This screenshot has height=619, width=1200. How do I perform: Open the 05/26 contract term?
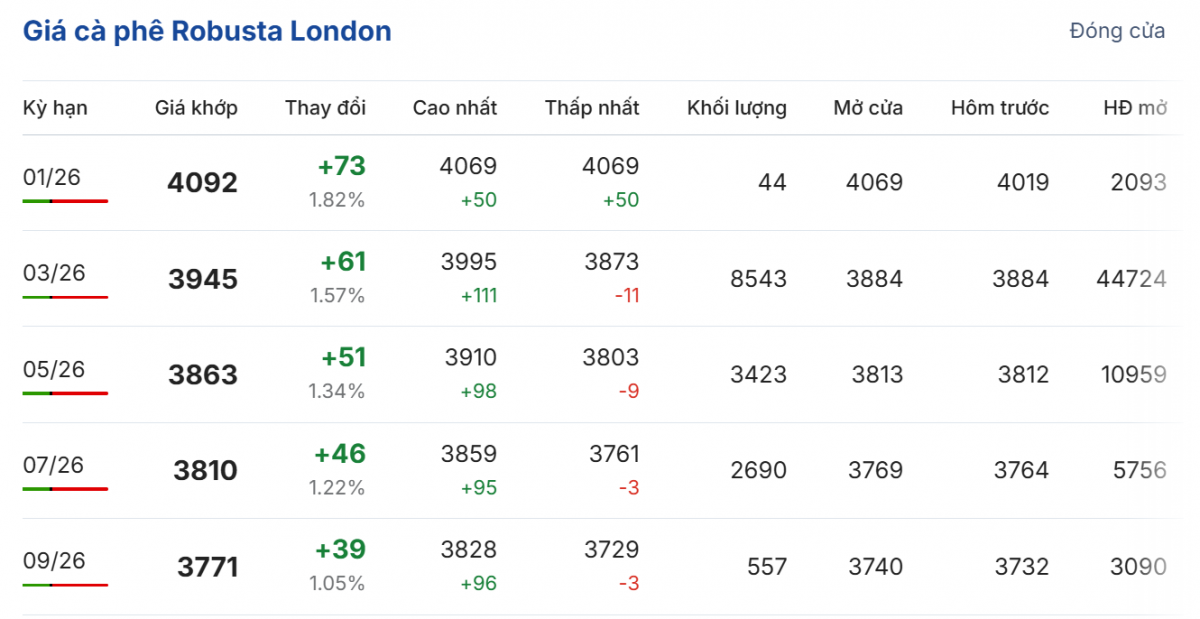(54, 369)
